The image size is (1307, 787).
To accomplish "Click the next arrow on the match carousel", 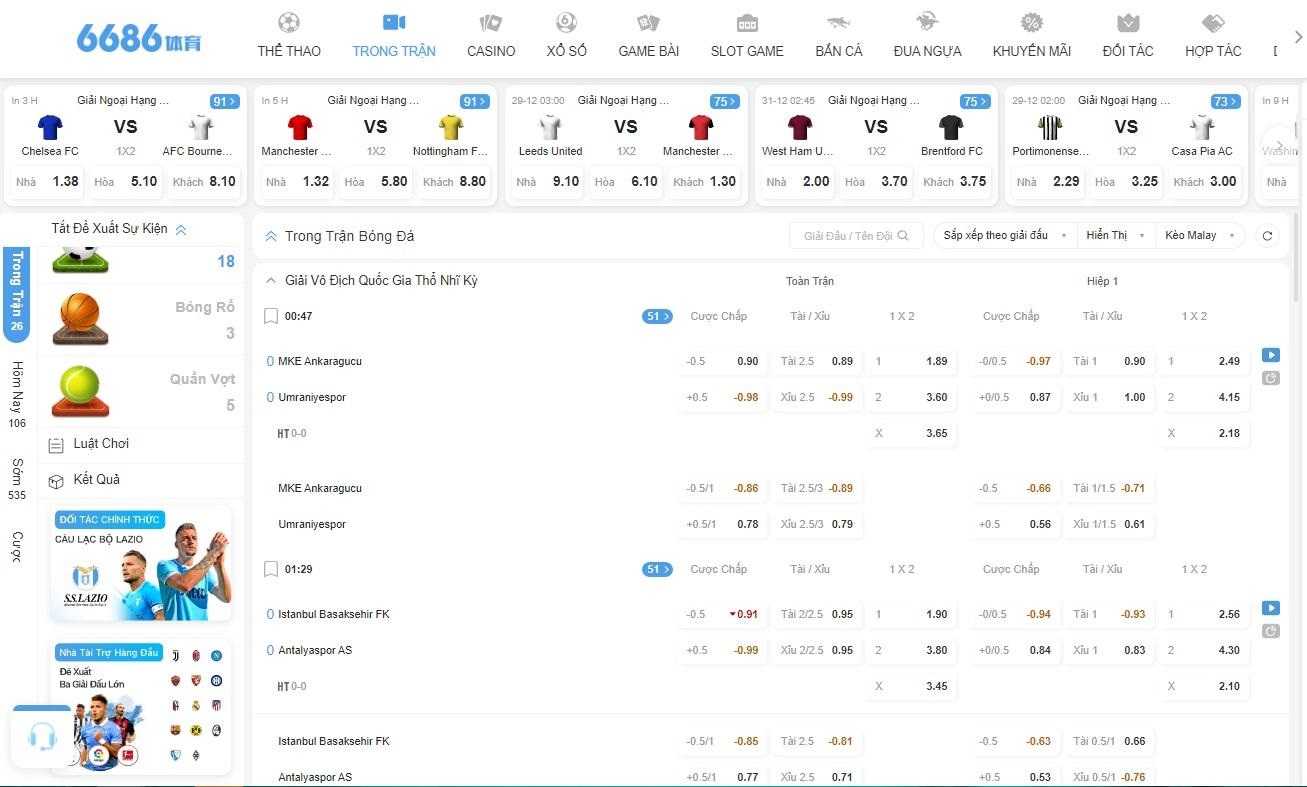I will [1279, 146].
